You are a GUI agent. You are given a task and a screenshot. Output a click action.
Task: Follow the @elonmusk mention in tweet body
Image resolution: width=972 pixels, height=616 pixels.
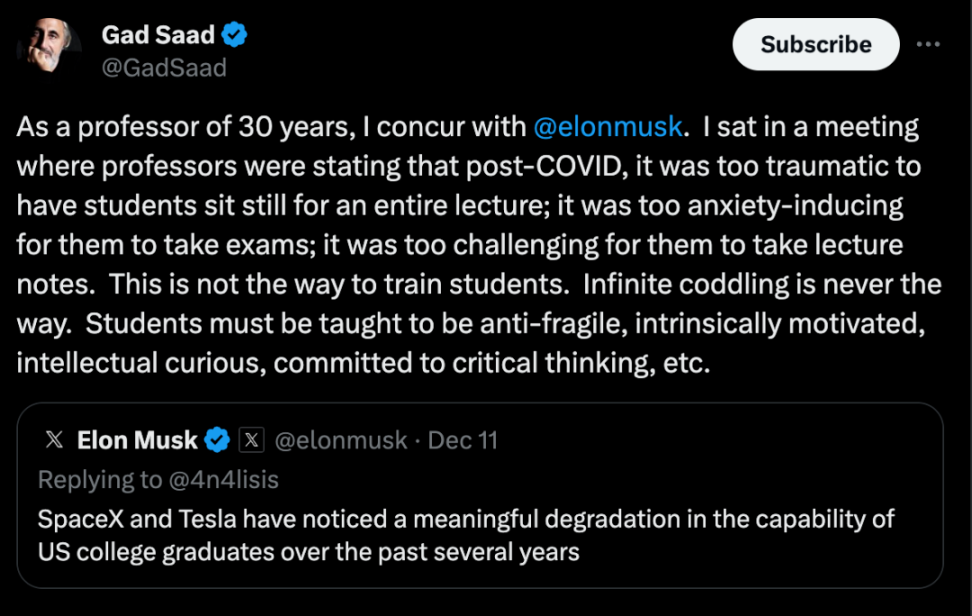tap(608, 127)
